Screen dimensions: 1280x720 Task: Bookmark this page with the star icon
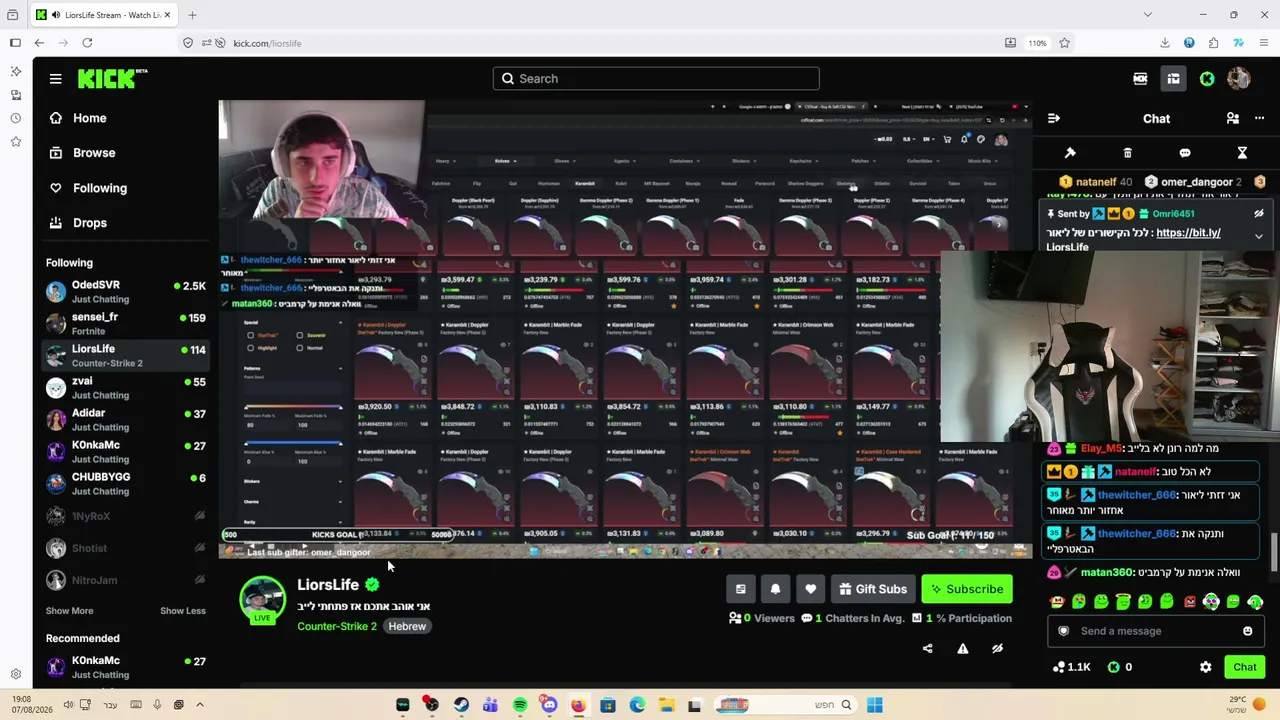point(1064,43)
